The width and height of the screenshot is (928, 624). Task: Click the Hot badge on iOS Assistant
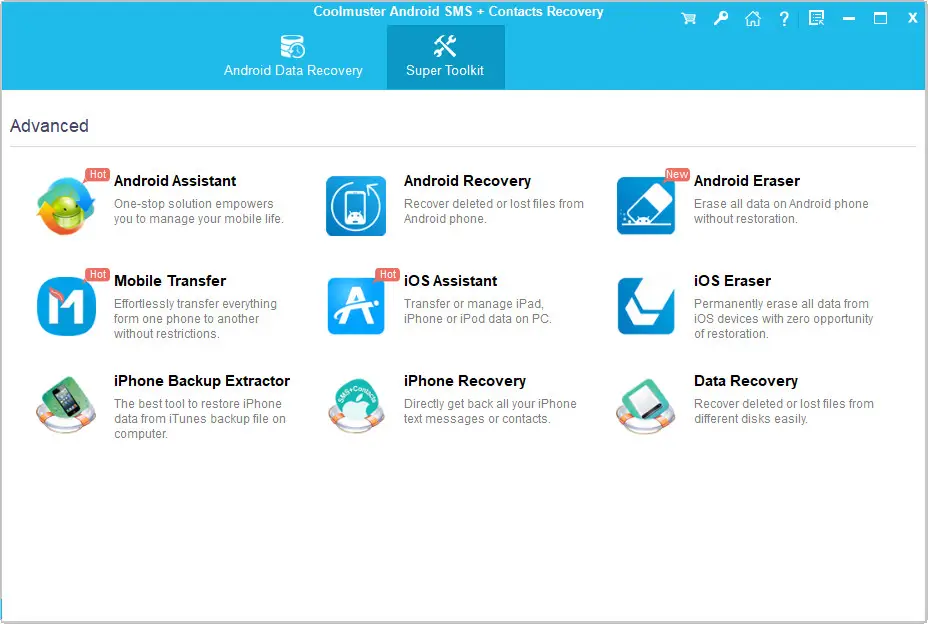[388, 274]
